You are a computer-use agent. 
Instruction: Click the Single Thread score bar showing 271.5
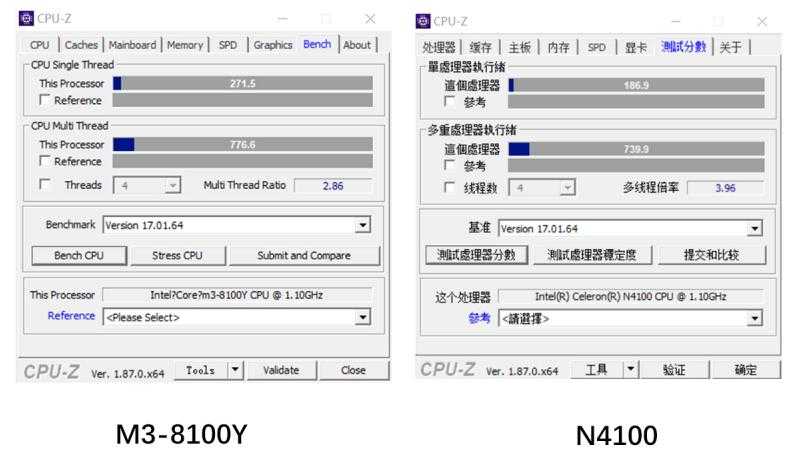[x=242, y=83]
